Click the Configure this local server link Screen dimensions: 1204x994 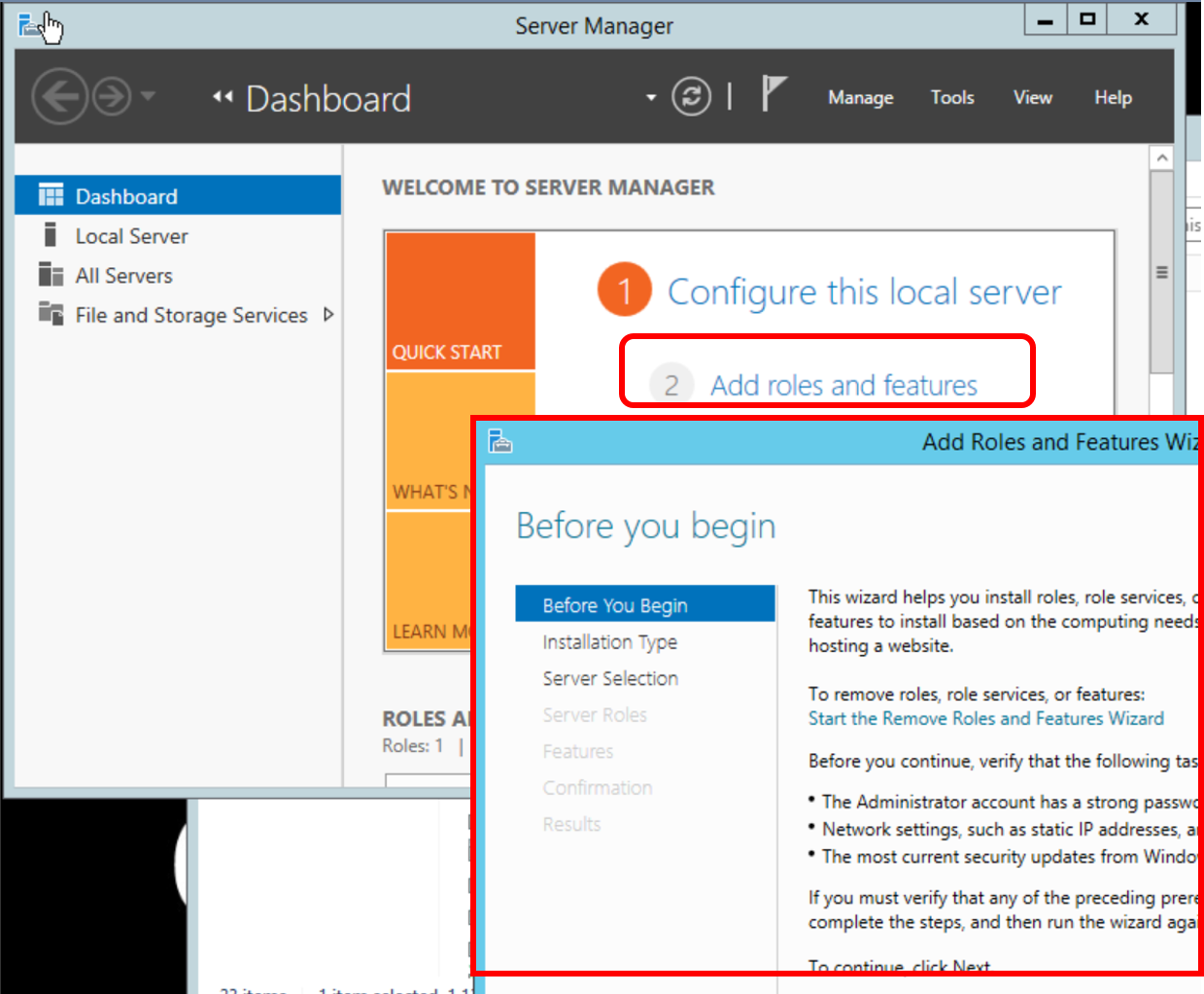pos(865,291)
